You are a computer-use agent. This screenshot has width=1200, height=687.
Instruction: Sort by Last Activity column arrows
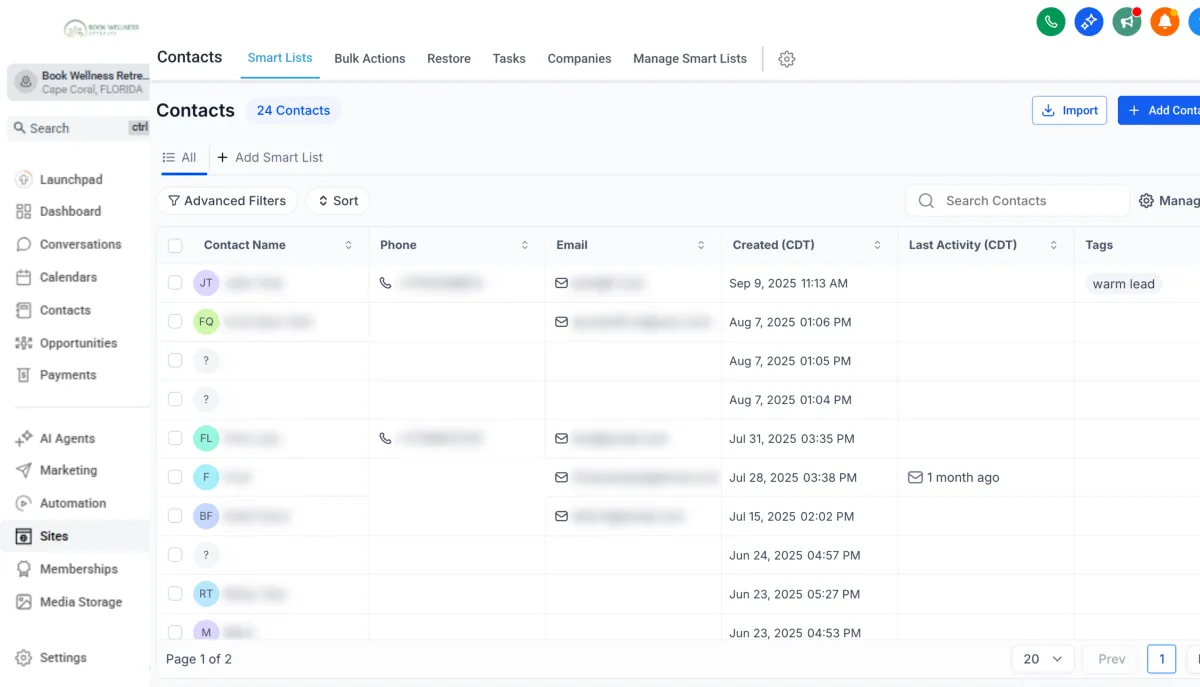click(1053, 245)
